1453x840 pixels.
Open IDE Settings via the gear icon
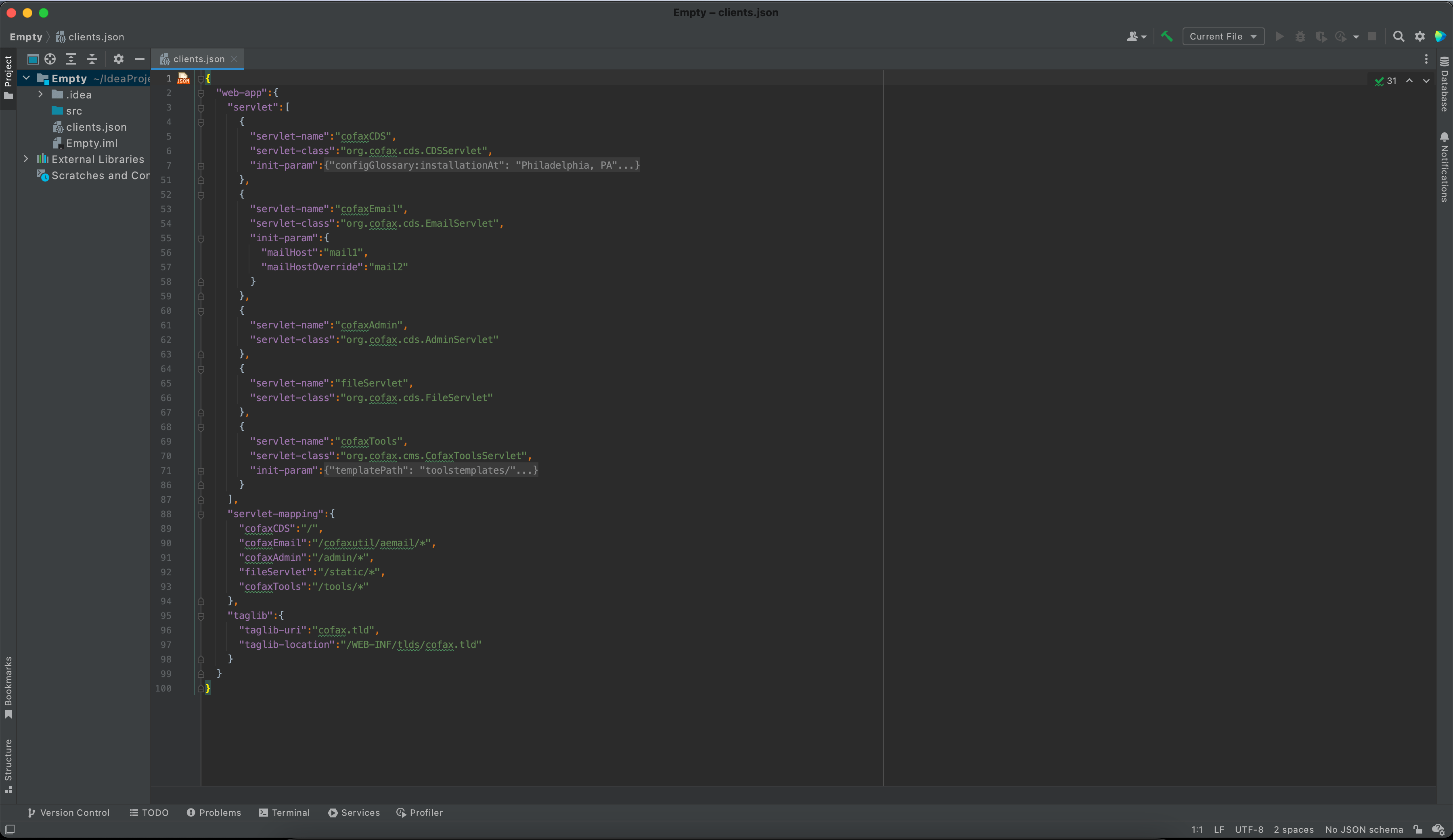click(1420, 36)
